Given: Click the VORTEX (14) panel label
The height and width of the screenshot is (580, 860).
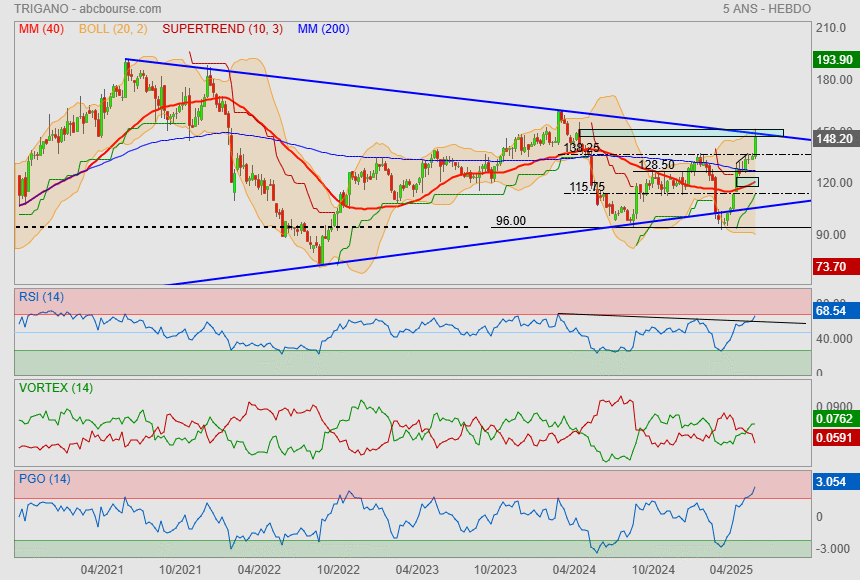Looking at the screenshot, I should click(56, 388).
